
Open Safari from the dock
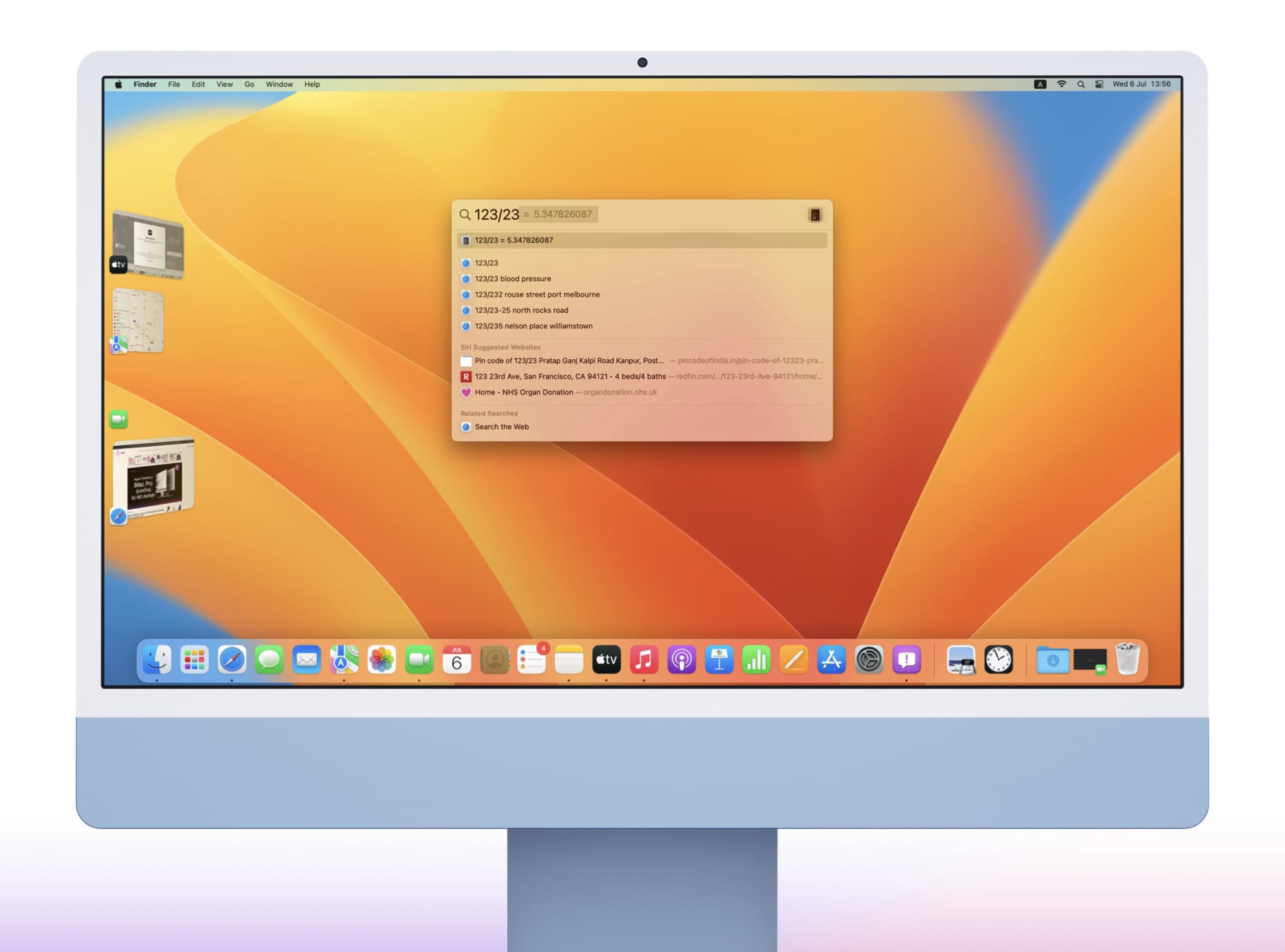tap(231, 660)
